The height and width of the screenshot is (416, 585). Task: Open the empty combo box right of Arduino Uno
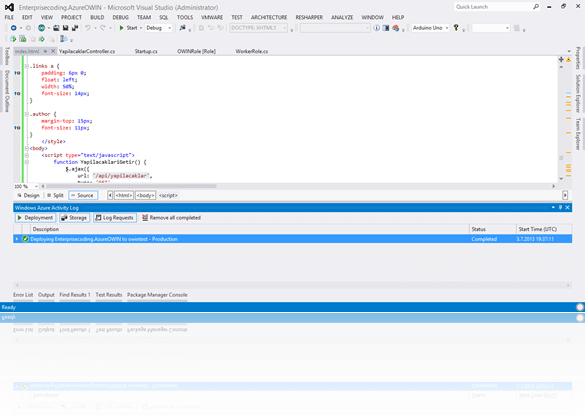tap(490, 28)
